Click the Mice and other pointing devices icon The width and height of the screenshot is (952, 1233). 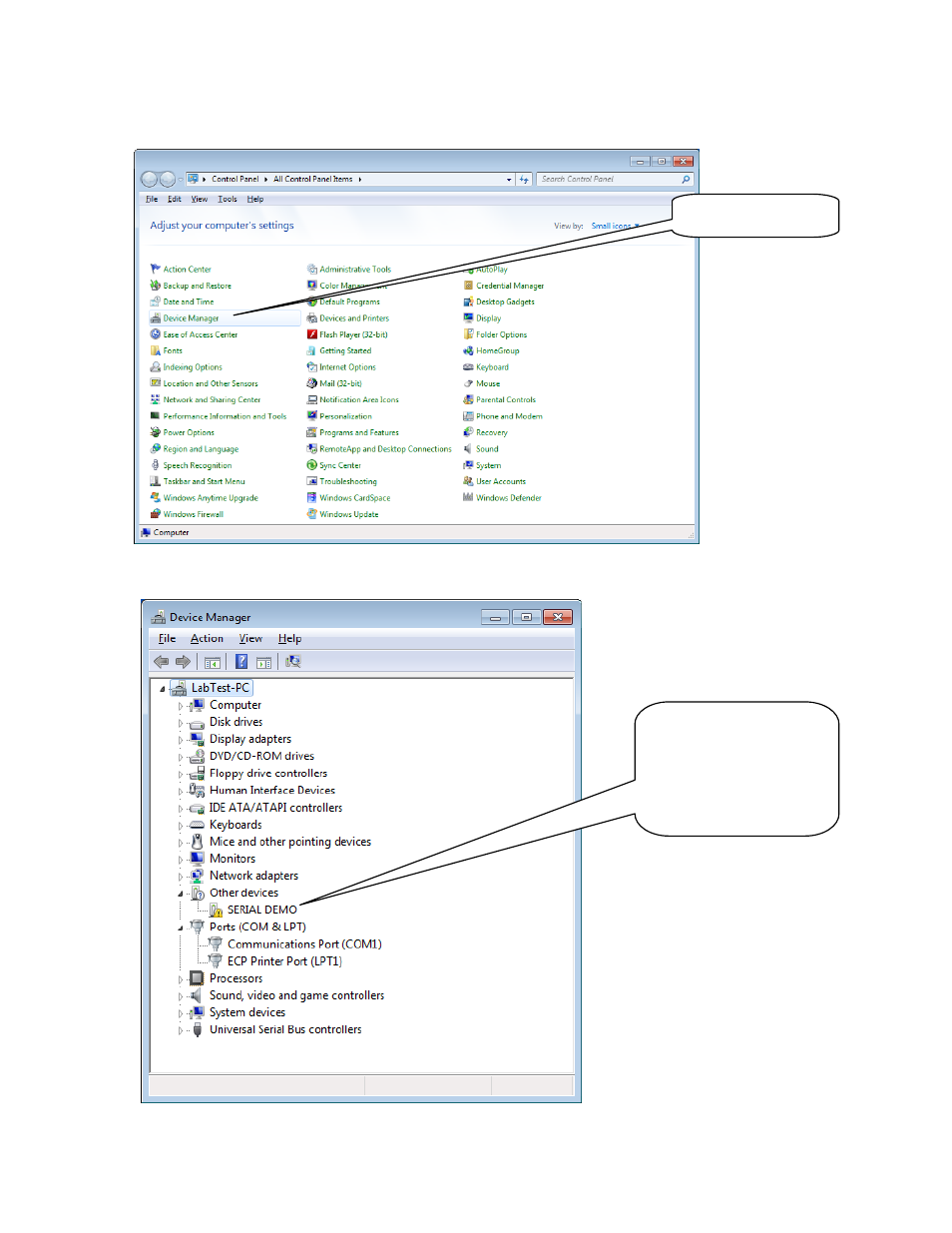pos(197,842)
